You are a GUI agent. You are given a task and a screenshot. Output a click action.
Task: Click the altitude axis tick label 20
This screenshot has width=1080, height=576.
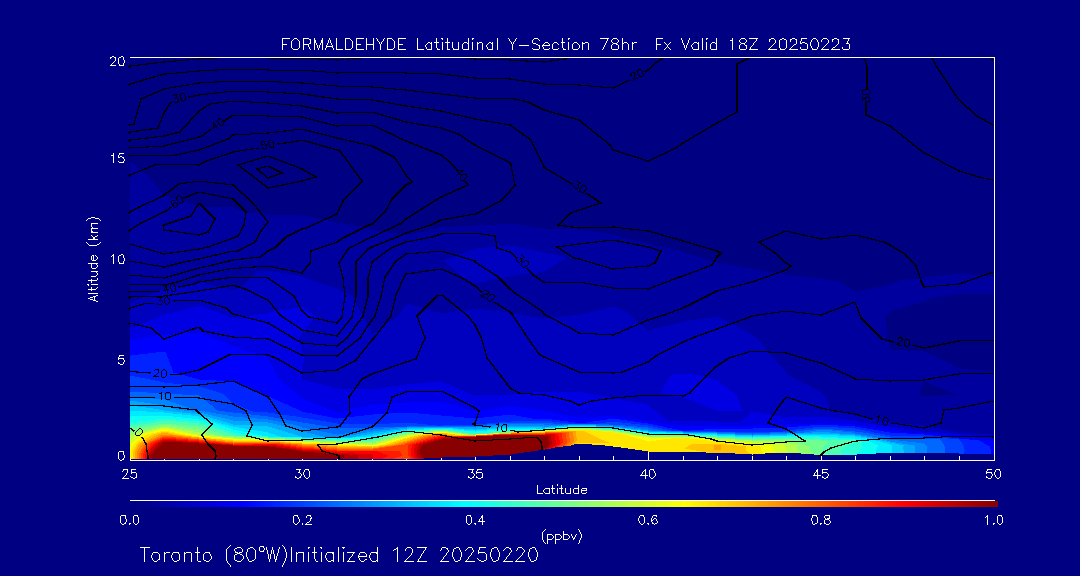coord(117,60)
